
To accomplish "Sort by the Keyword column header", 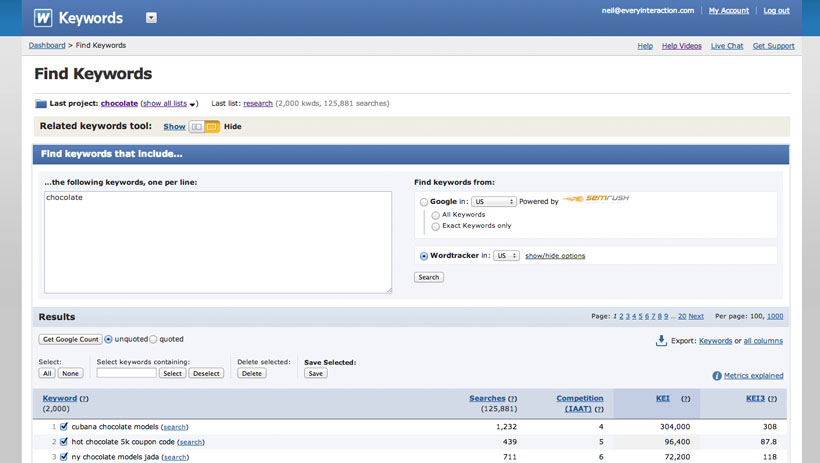I will [60, 399].
